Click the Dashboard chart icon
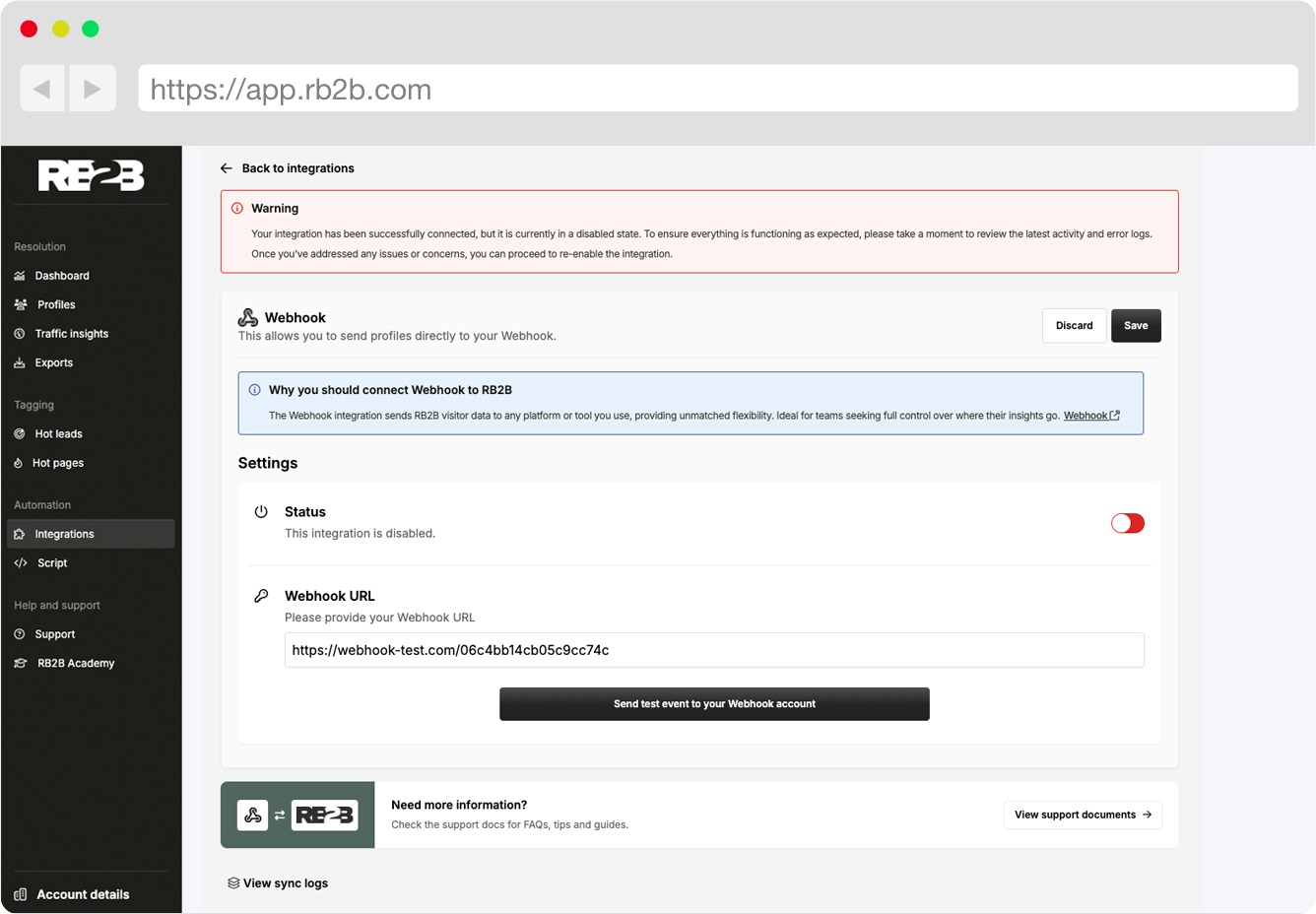This screenshot has height=914, width=1316. [x=20, y=276]
